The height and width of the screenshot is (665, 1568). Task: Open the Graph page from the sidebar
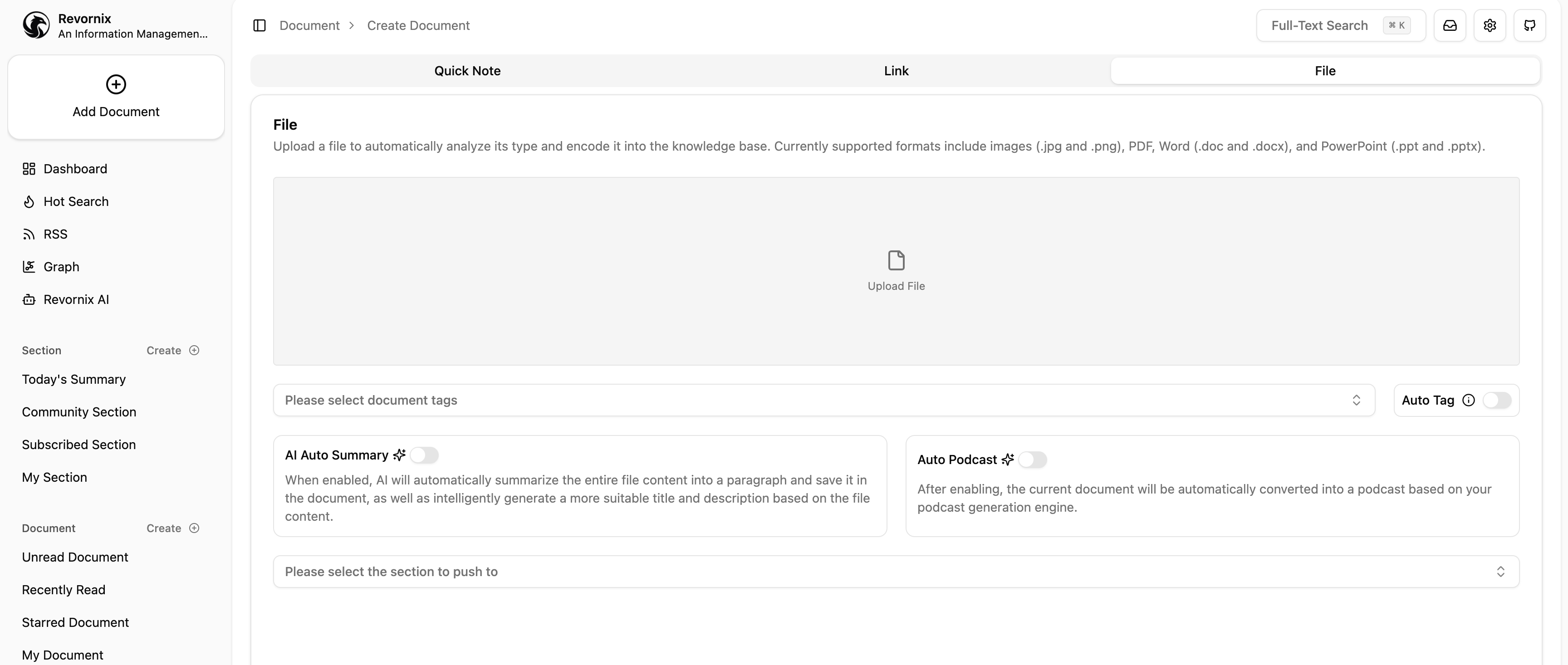[x=61, y=267]
